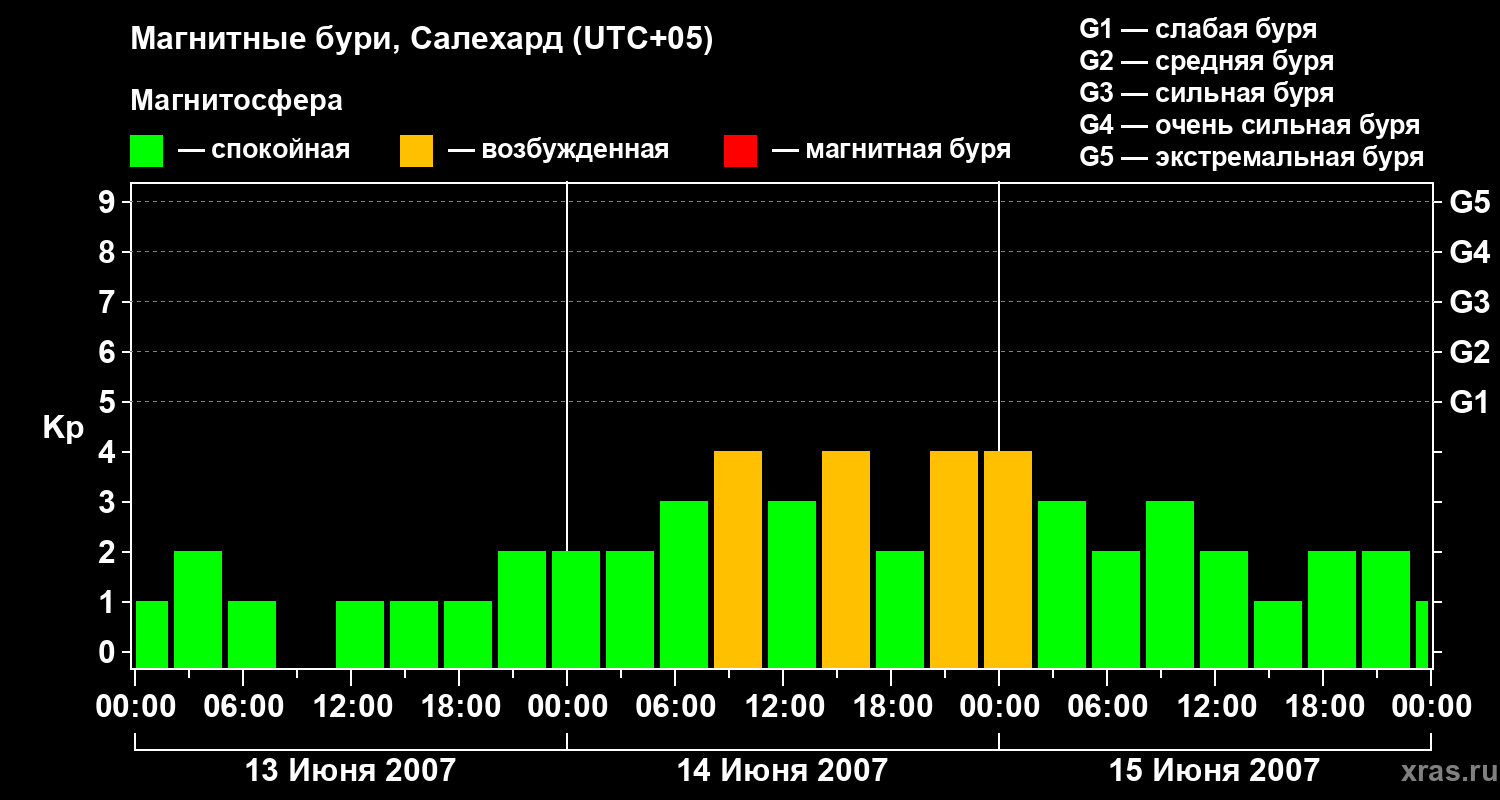1500x800 pixels.
Task: Click the '12:00' time label above 13 Июня
Action: [351, 707]
